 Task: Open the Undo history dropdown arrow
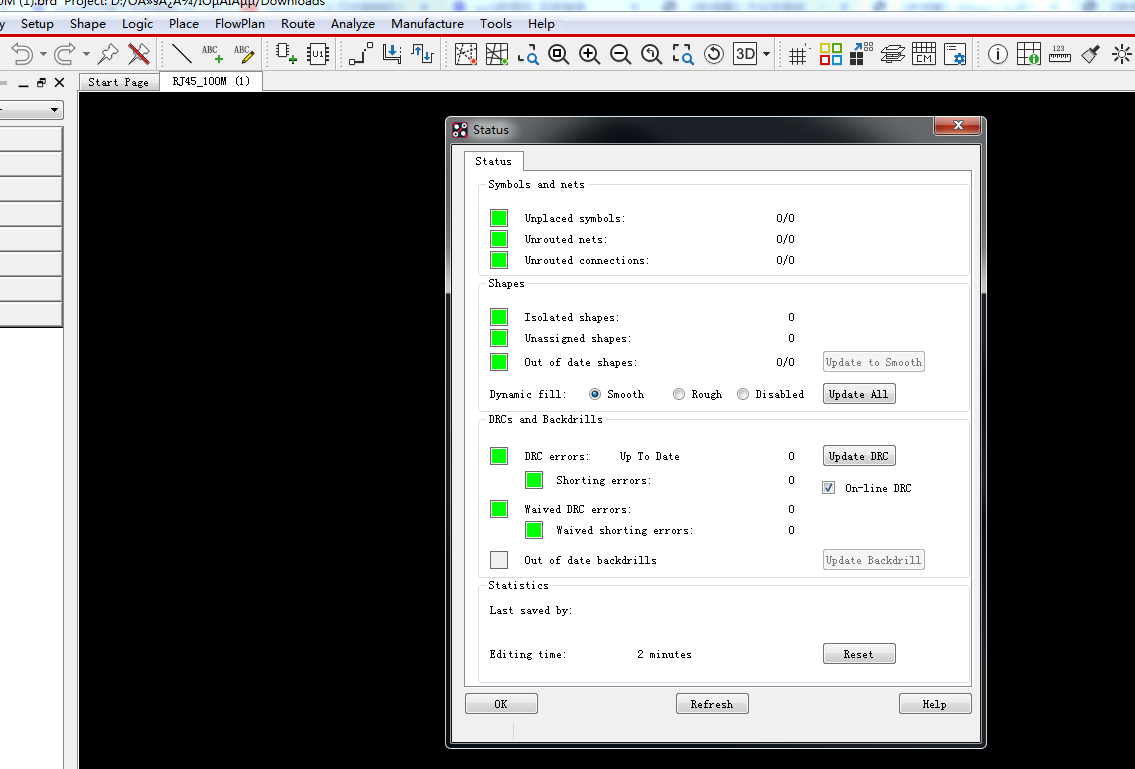click(x=43, y=54)
